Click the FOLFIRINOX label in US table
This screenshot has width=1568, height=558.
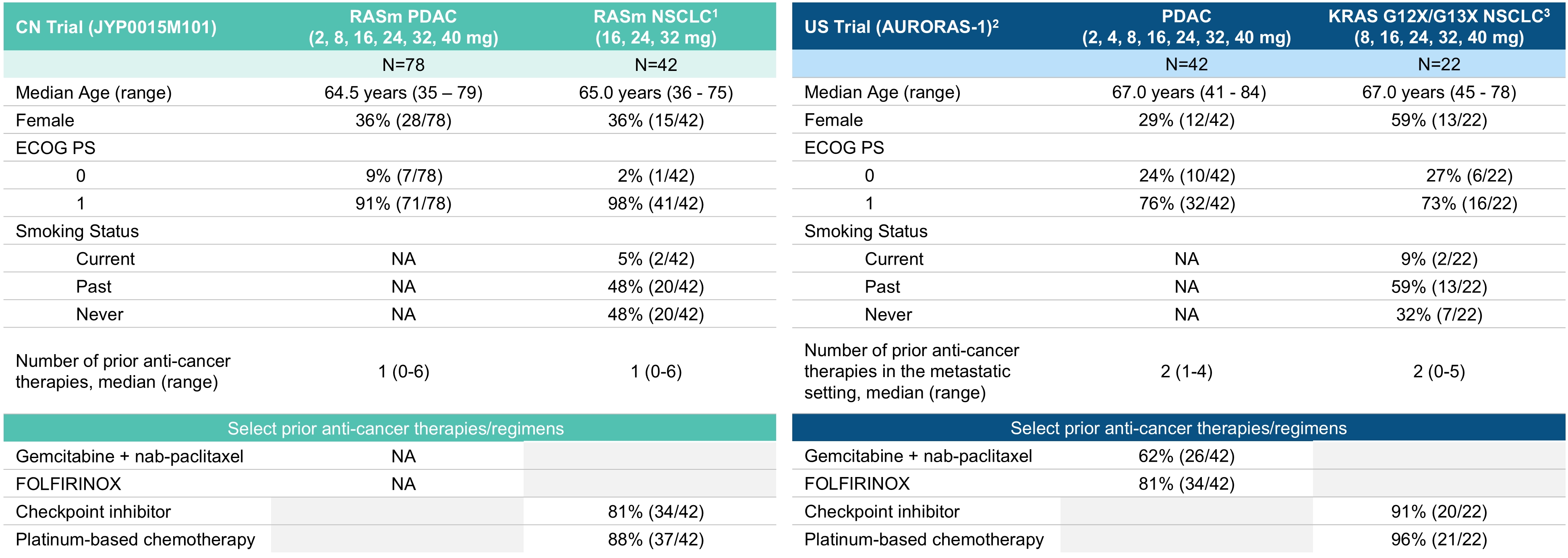click(x=857, y=484)
